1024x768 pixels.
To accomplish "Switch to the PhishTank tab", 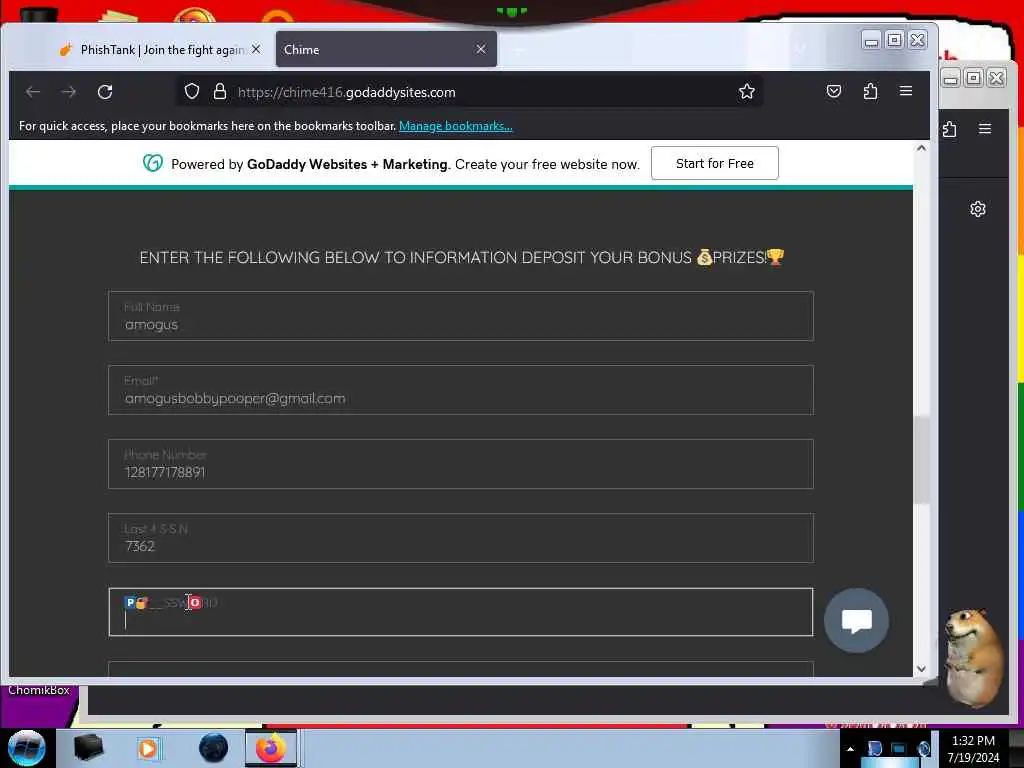I will click(x=153, y=50).
